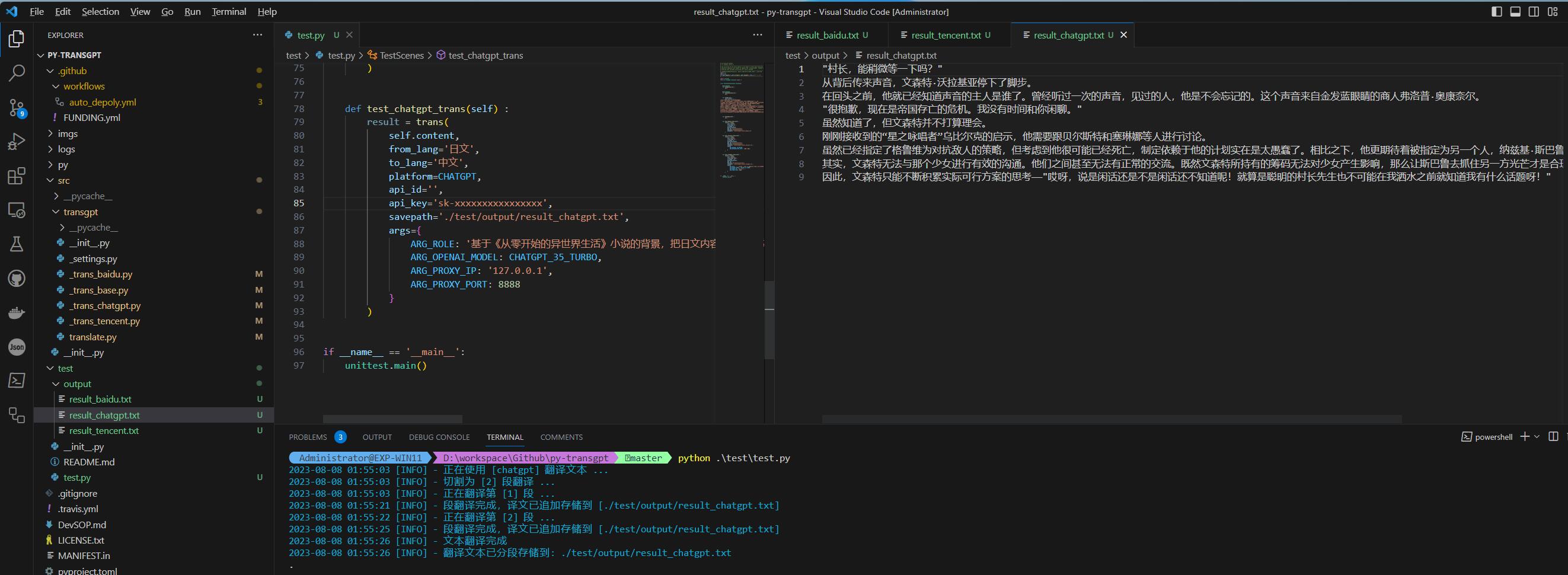1568x575 pixels.
Task: Place cursor on line 85 api_key
Action: (471, 203)
